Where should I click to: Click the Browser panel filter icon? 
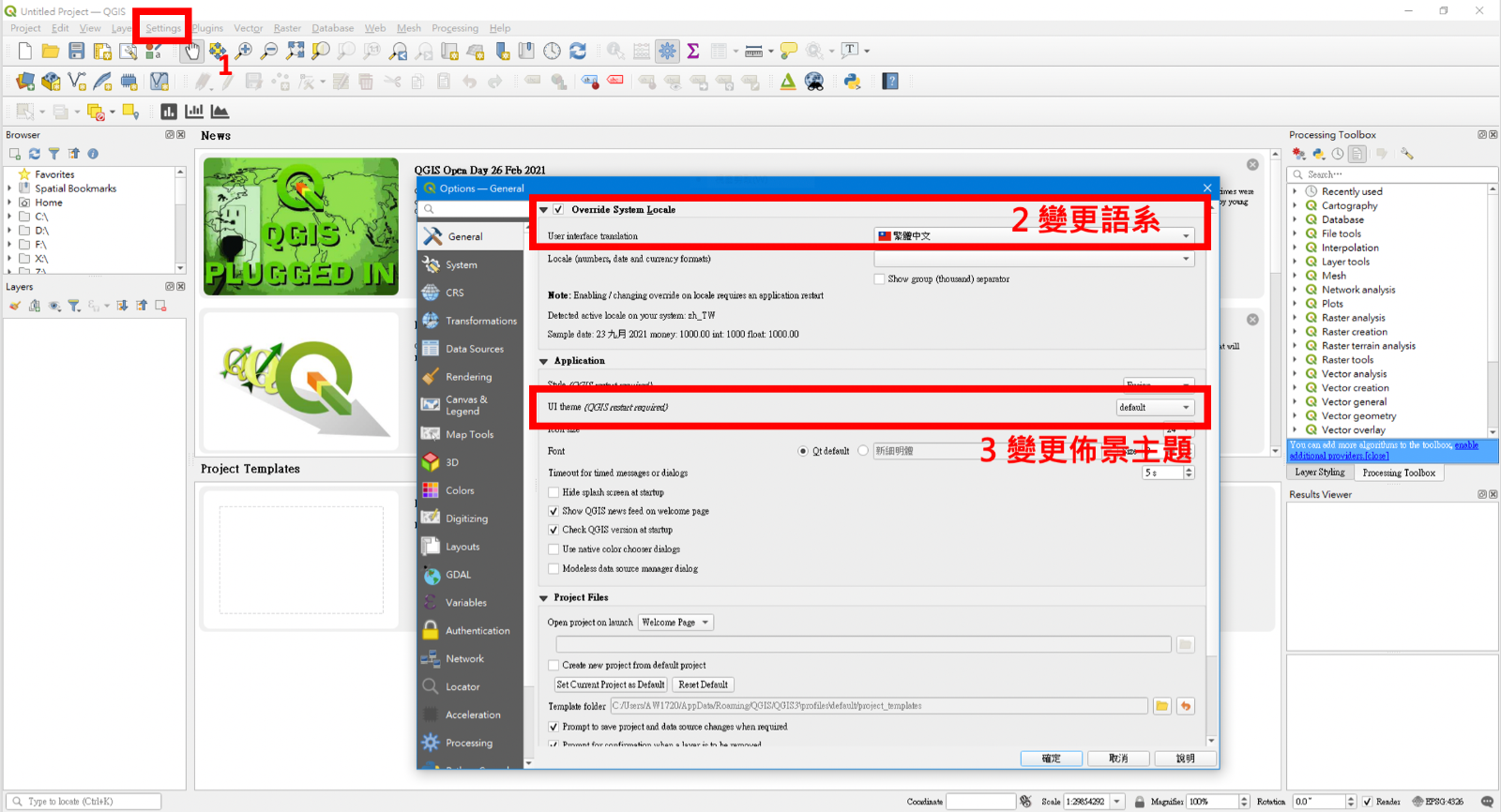point(53,154)
